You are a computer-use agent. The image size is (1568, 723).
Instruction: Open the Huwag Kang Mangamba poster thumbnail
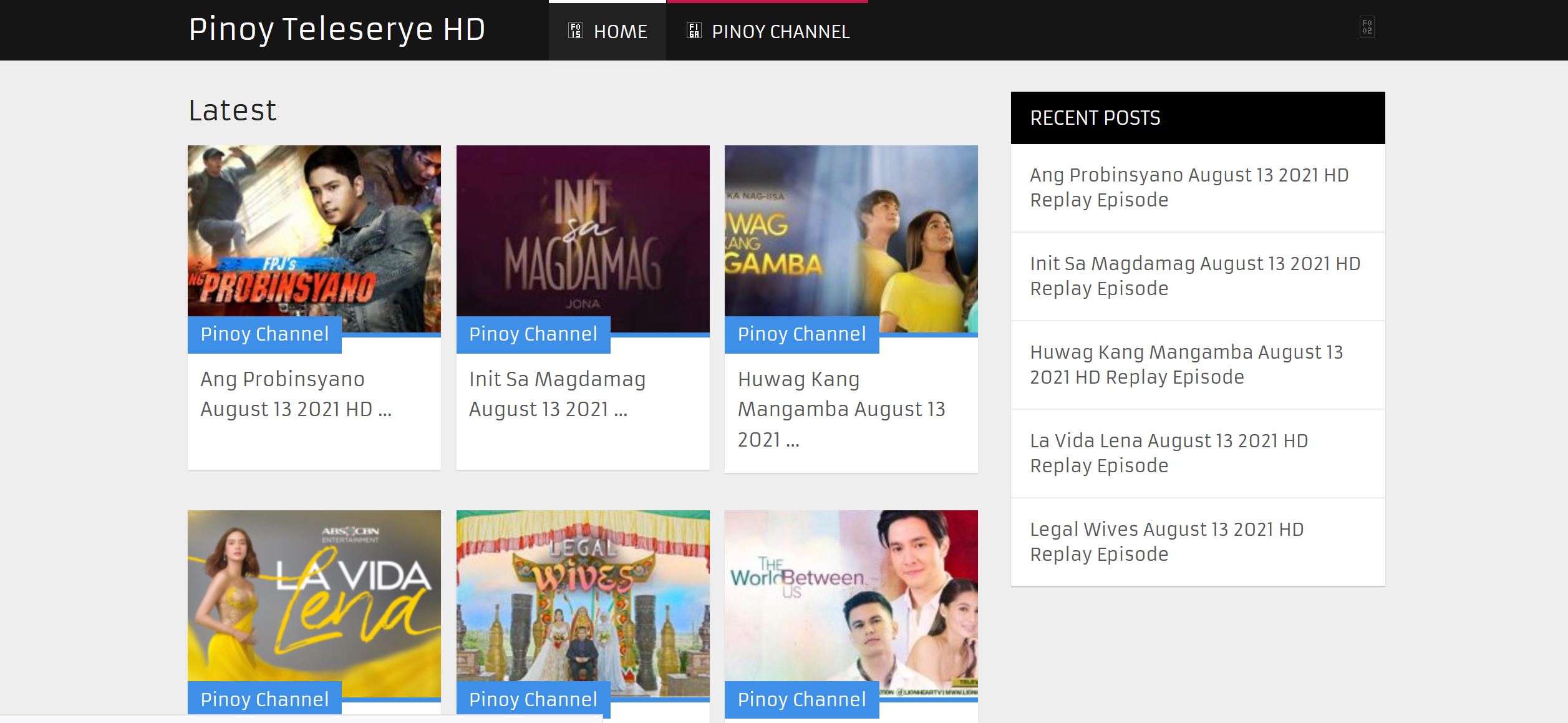click(x=851, y=239)
